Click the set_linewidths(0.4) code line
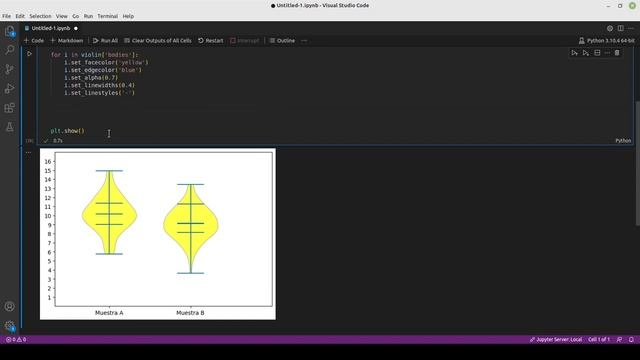The height and width of the screenshot is (360, 640). (x=99, y=85)
